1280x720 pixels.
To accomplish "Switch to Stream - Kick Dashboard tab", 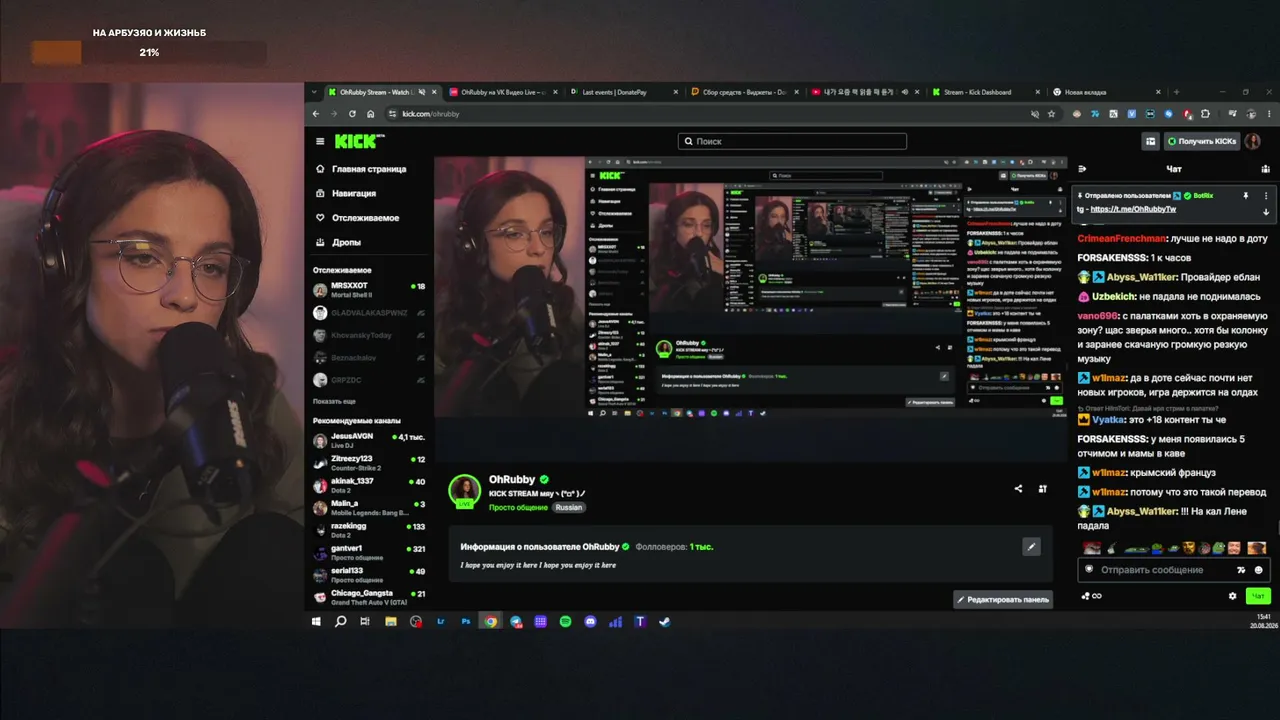I will click(x=985, y=92).
